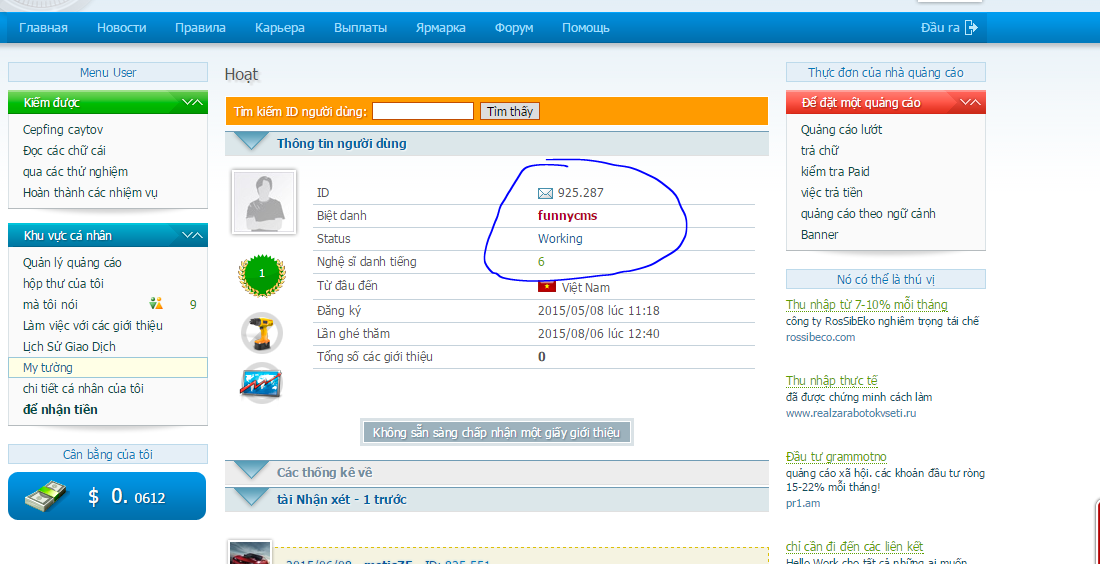This screenshot has height=564, width=1100.
Task: Click the Working status value
Action: coord(560,239)
